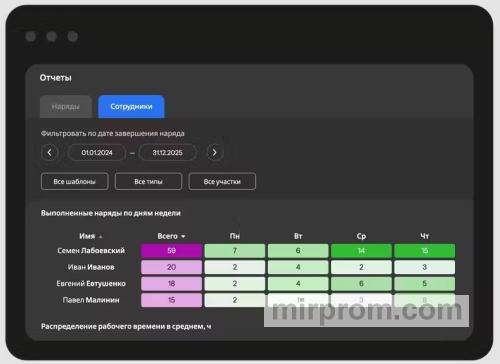Screen dimensions: 500x364
Task: Click Thursday cell 5 for Евгений Евтушенко
Action: (425, 284)
